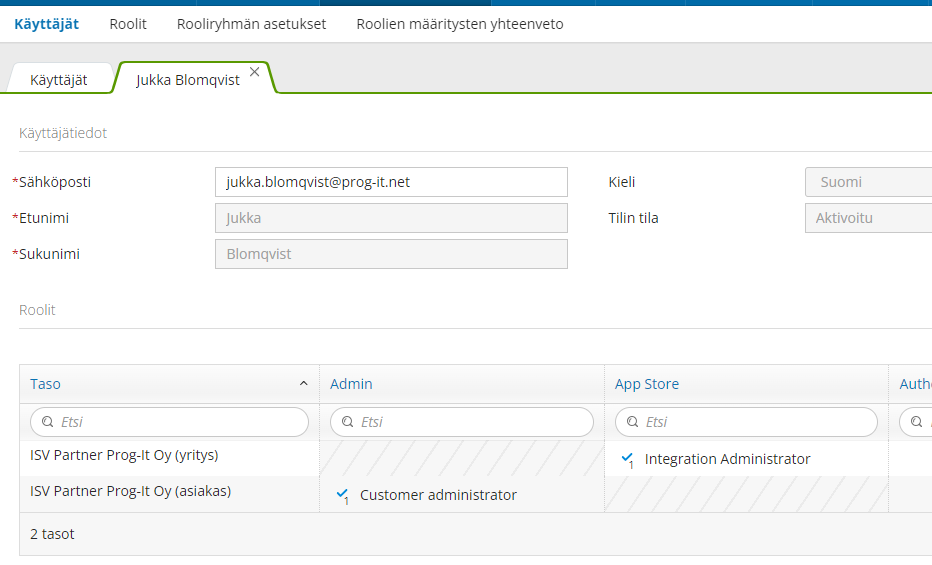Click the Taso column search field
This screenshot has width=932, height=565.
[169, 422]
